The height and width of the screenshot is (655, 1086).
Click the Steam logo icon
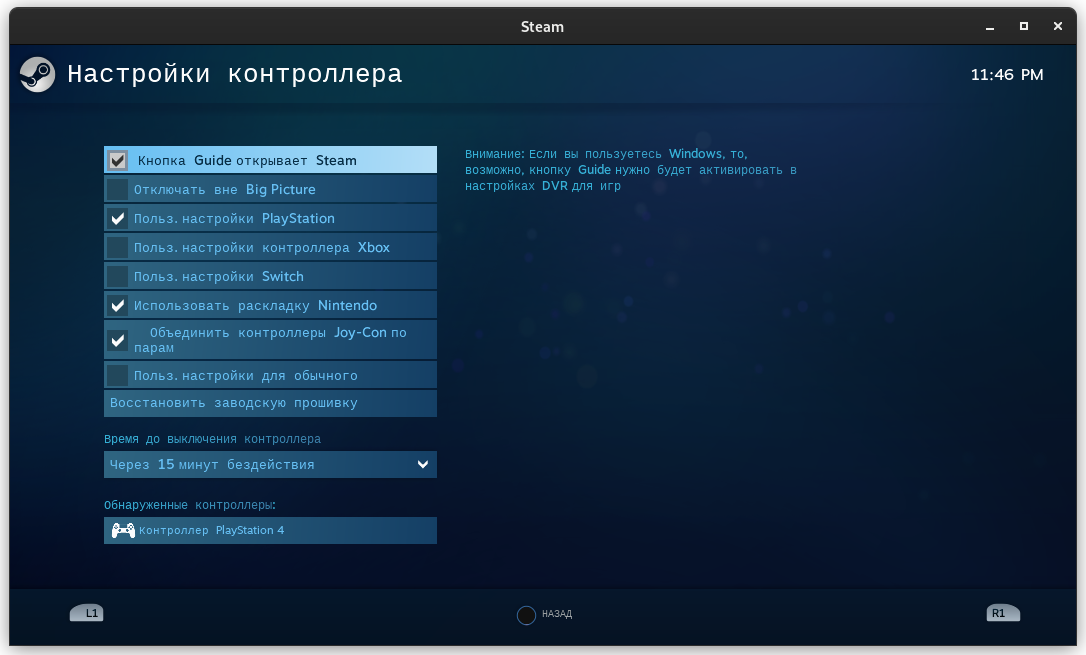[37, 74]
